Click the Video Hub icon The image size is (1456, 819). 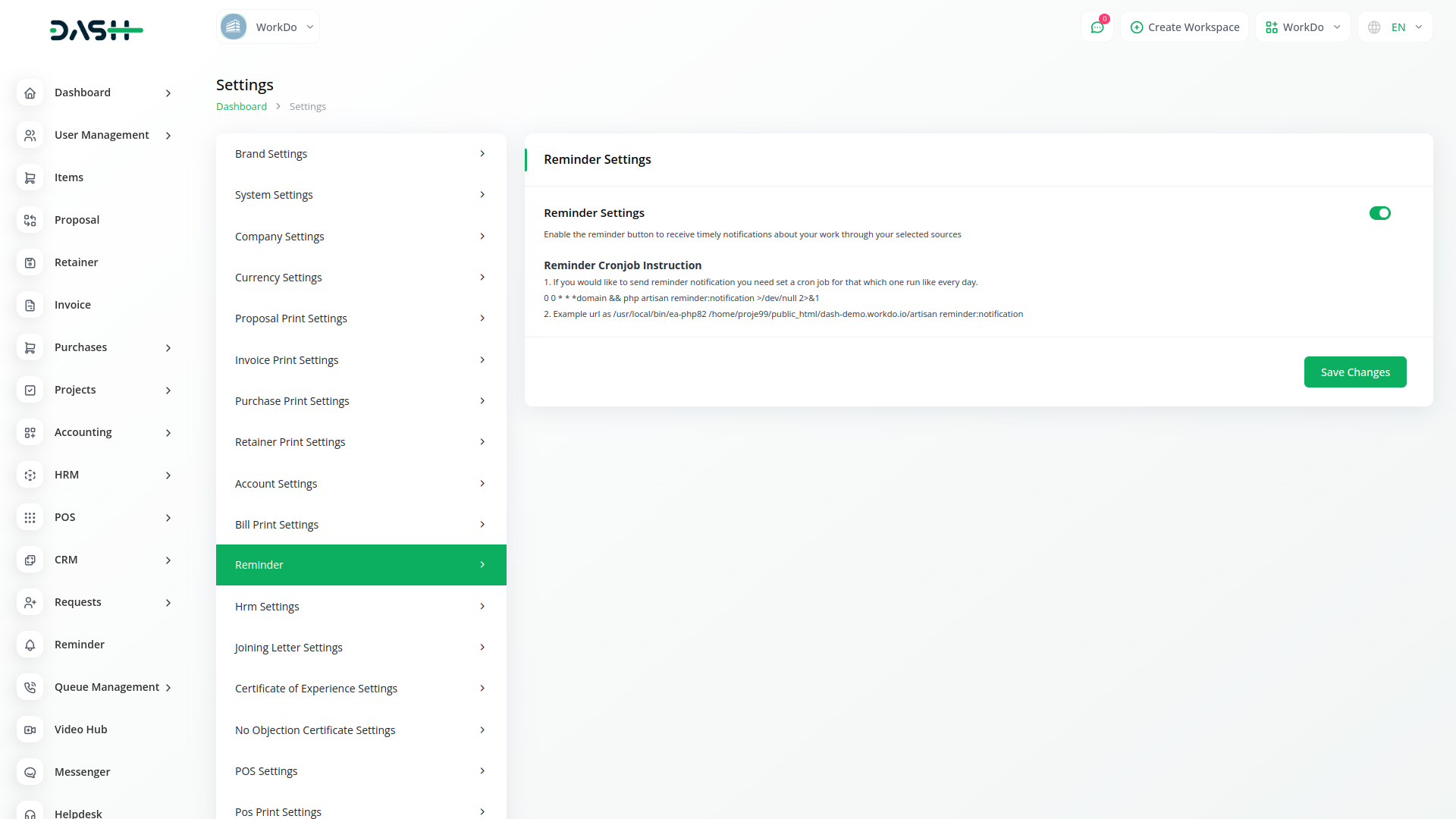coord(30,730)
